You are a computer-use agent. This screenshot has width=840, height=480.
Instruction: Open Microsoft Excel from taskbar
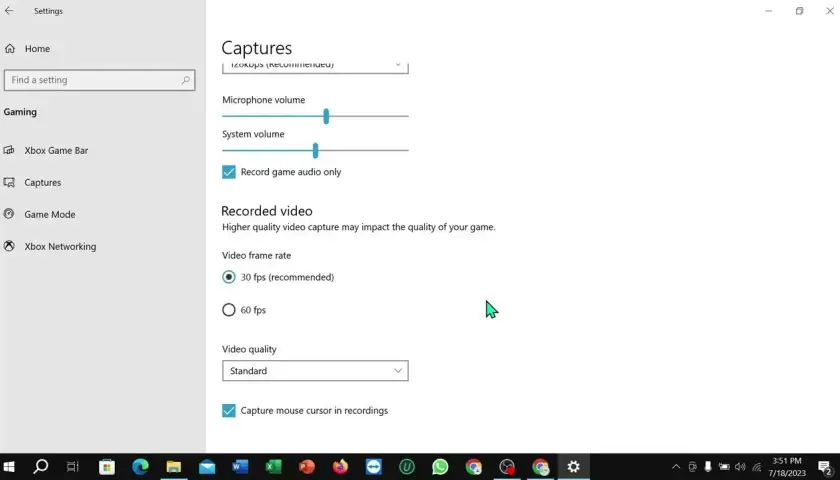pos(273,467)
